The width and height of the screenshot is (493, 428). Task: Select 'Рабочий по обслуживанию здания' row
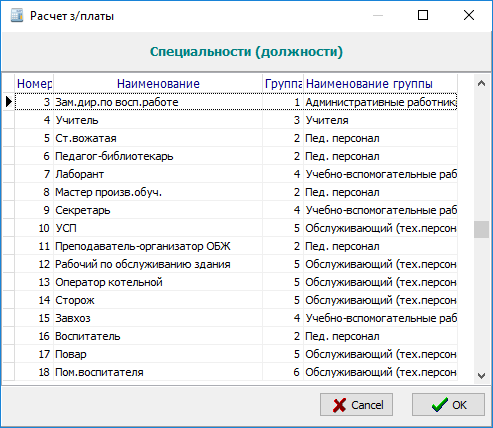236,264
